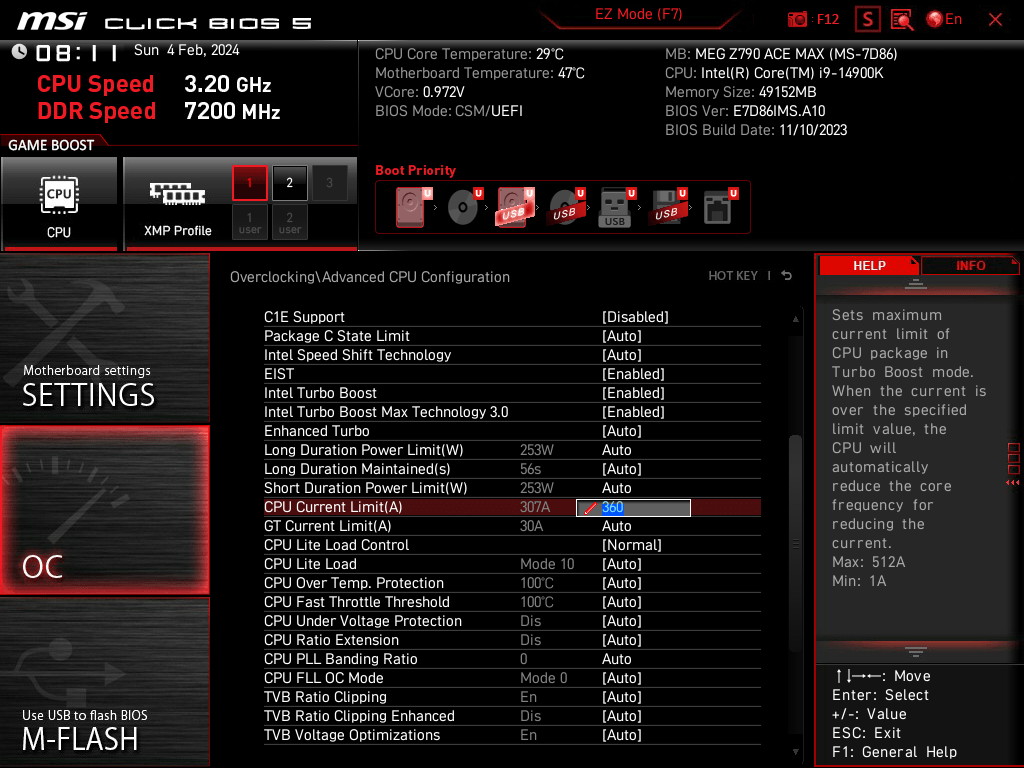Click the system clock icon
The height and width of the screenshot is (768, 1024).
click(x=19, y=51)
